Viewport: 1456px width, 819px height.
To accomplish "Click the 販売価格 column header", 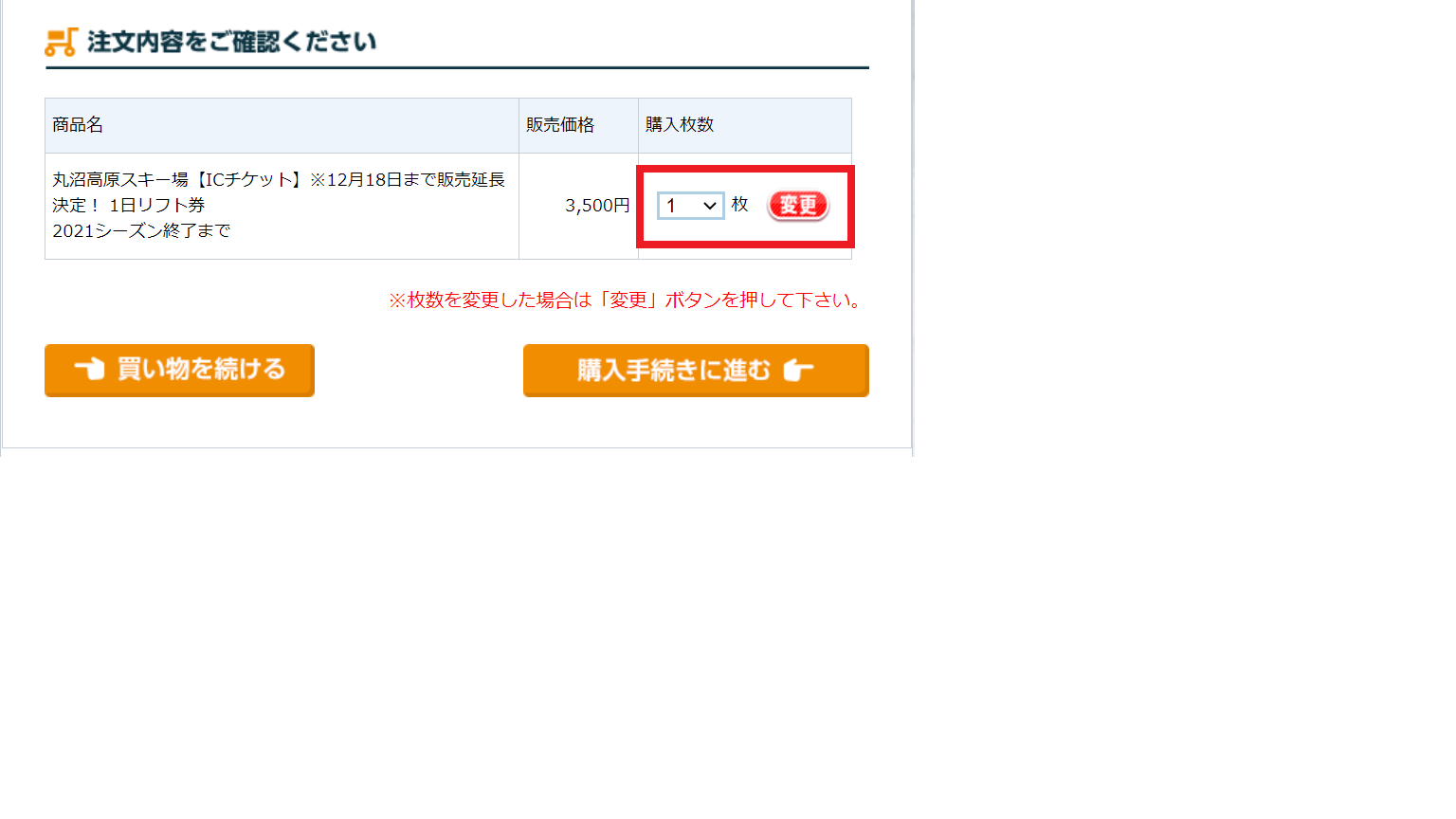I will click(560, 125).
